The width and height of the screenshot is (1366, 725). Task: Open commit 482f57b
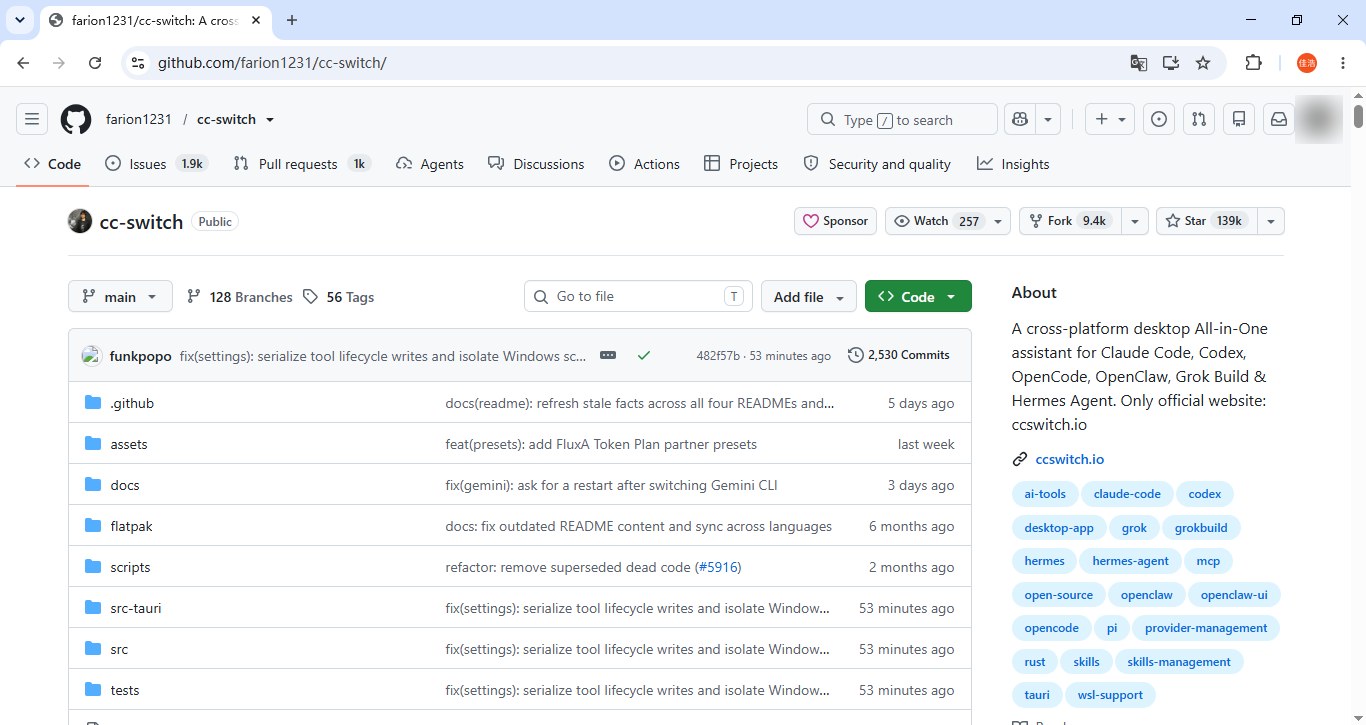point(718,356)
